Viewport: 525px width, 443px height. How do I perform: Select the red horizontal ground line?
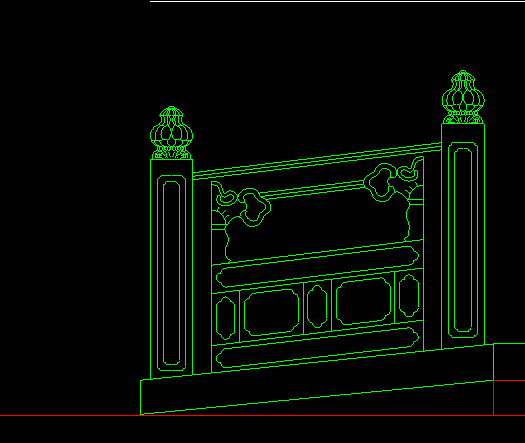(262, 416)
